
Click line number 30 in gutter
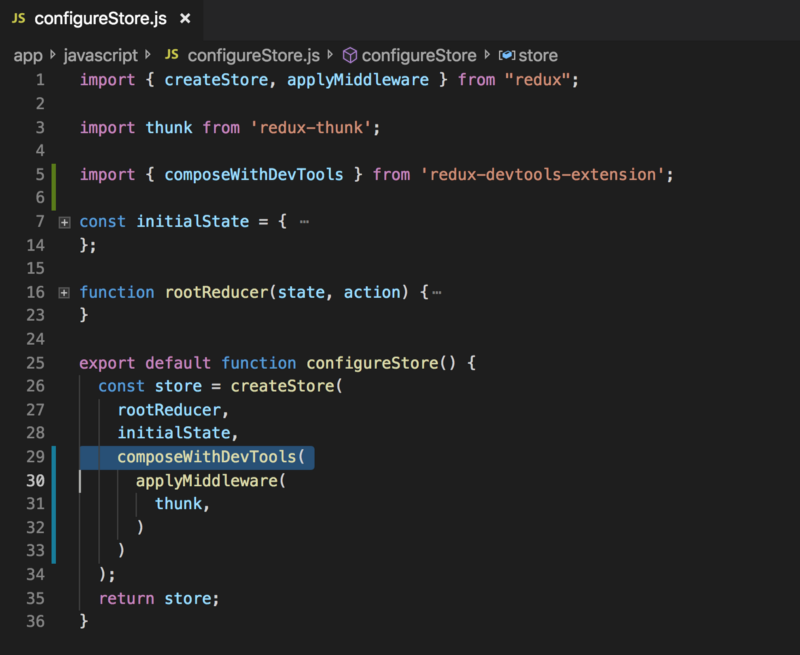(x=34, y=481)
